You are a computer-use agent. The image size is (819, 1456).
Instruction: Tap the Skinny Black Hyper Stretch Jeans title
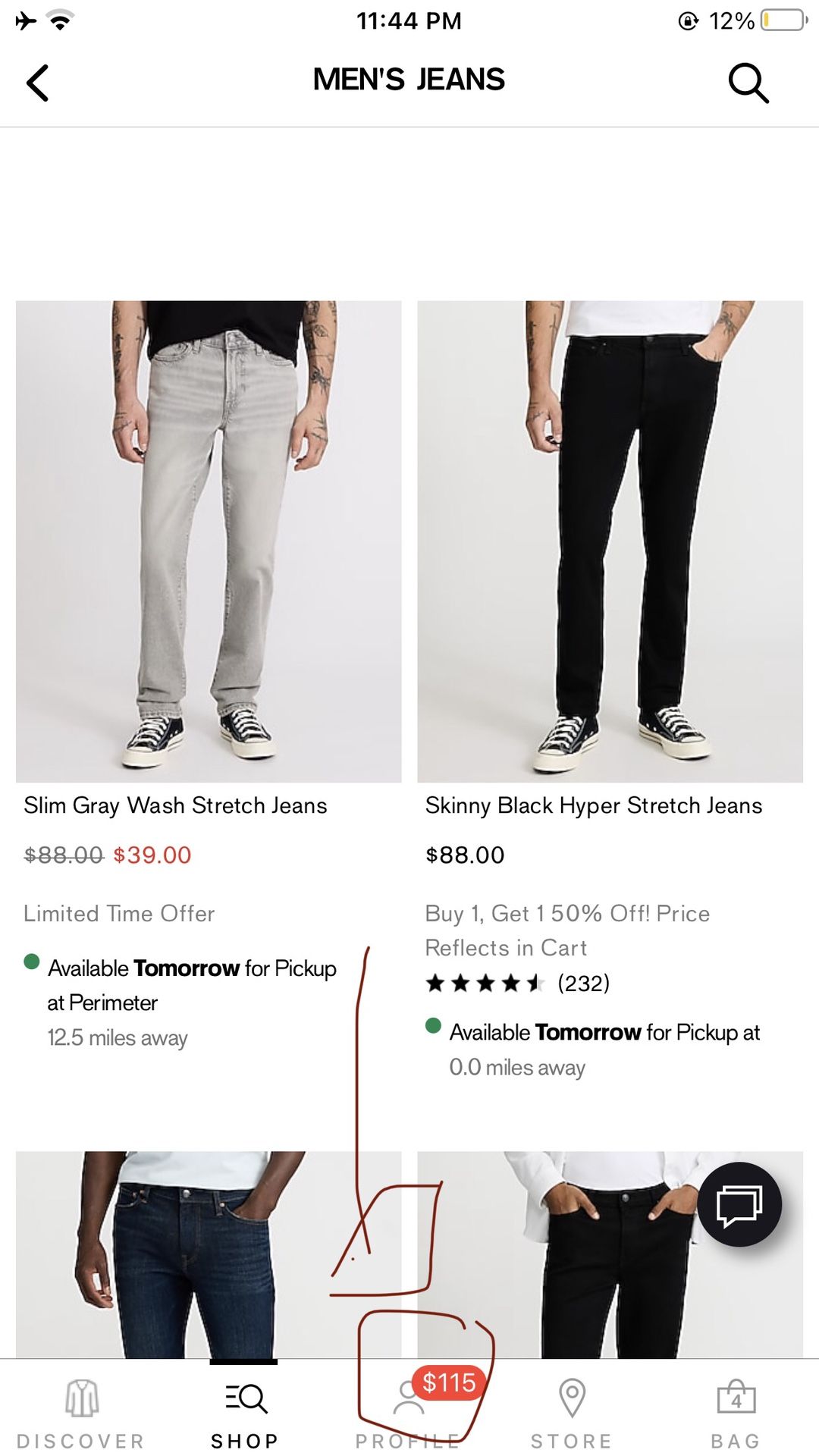(594, 805)
